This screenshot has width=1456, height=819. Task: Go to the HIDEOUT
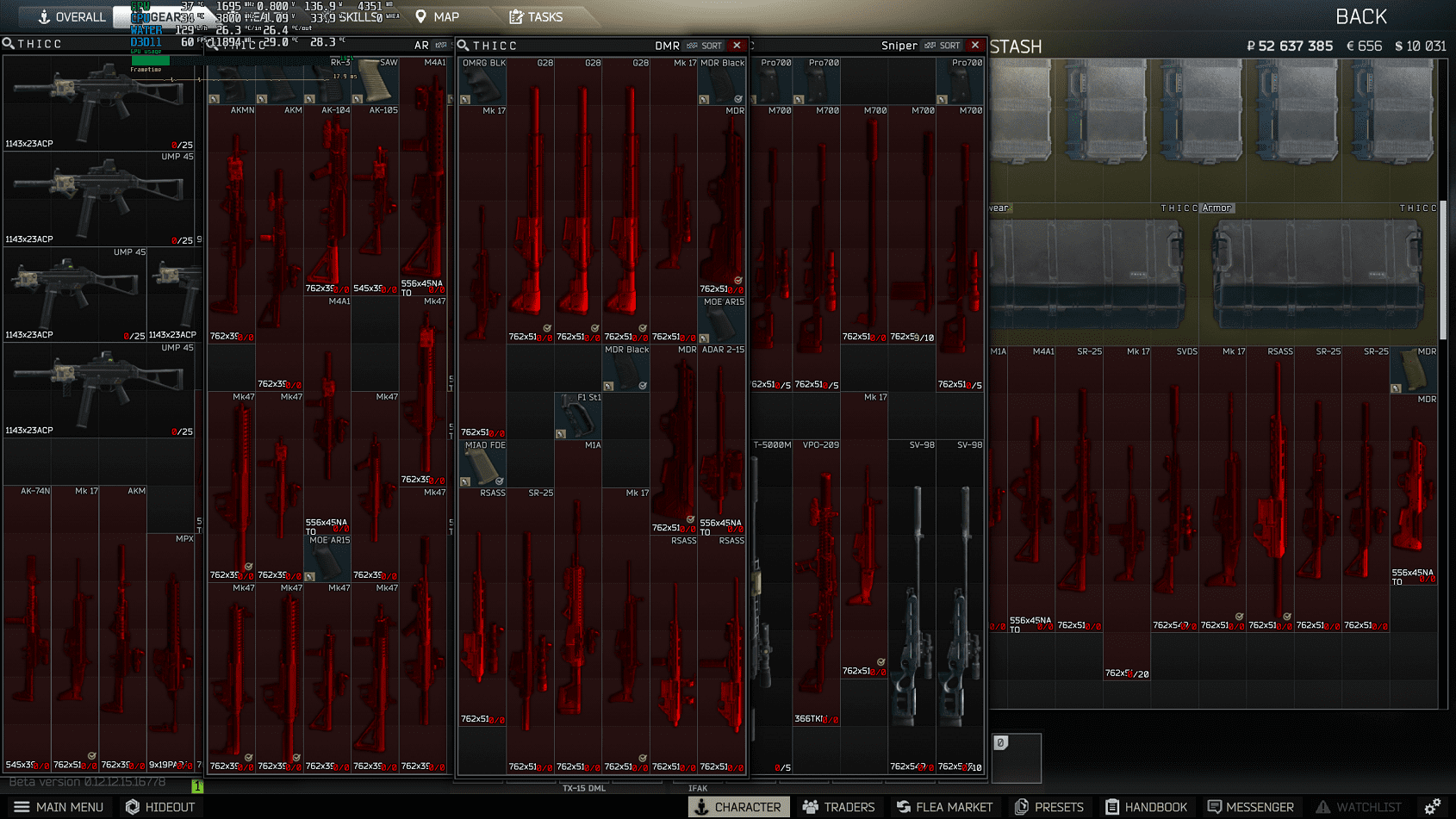point(160,807)
